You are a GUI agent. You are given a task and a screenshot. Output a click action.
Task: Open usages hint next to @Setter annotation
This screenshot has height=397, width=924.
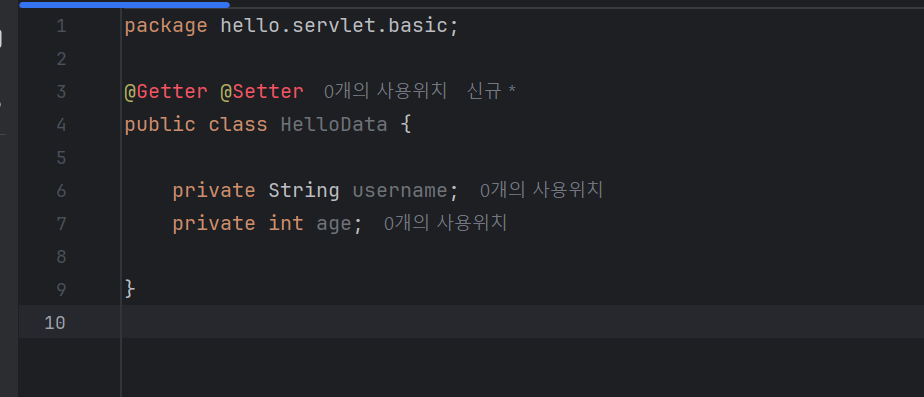click(x=385, y=91)
